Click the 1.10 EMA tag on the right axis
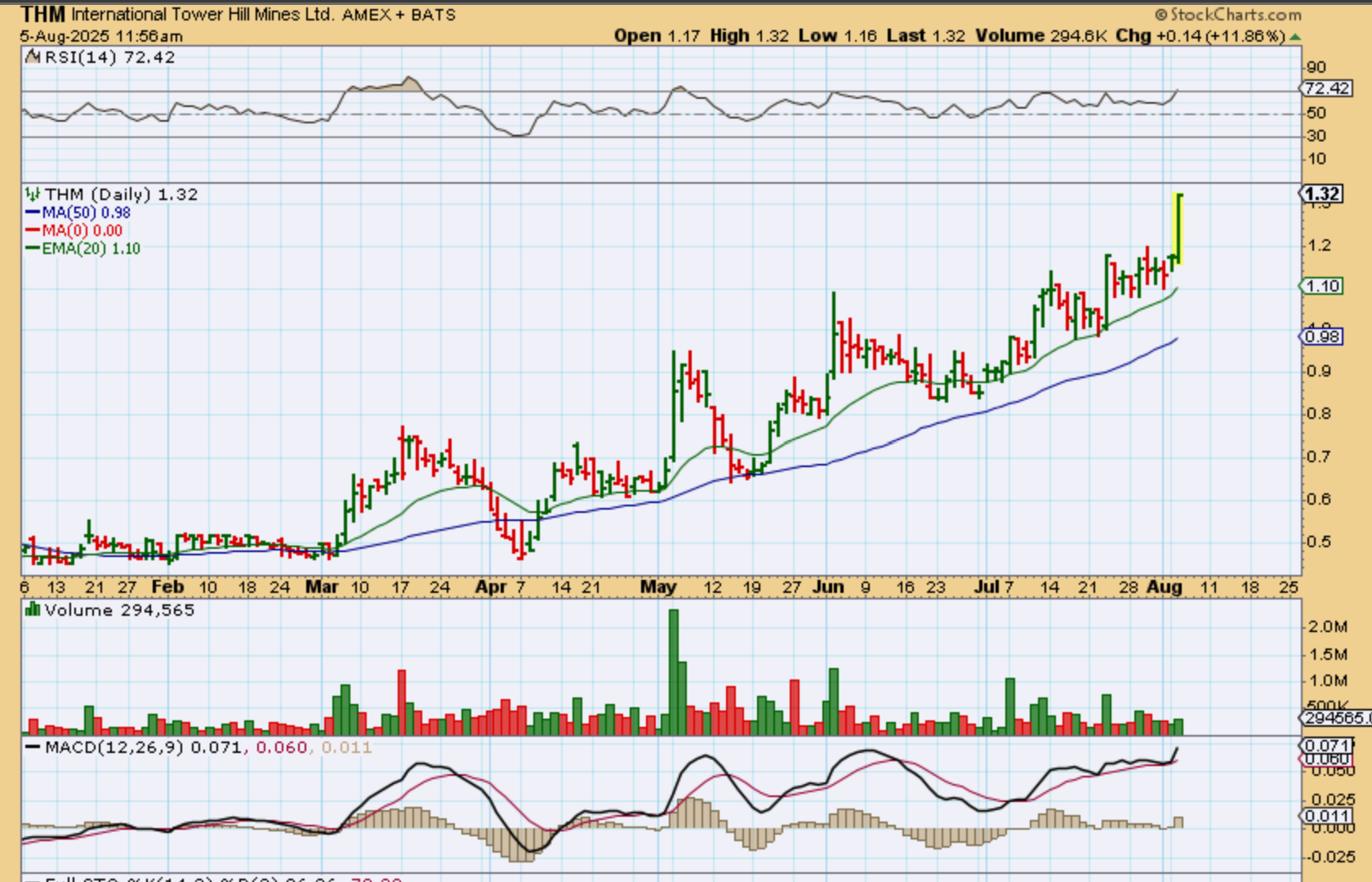Screen dimensions: 1372x882 (x=1321, y=286)
